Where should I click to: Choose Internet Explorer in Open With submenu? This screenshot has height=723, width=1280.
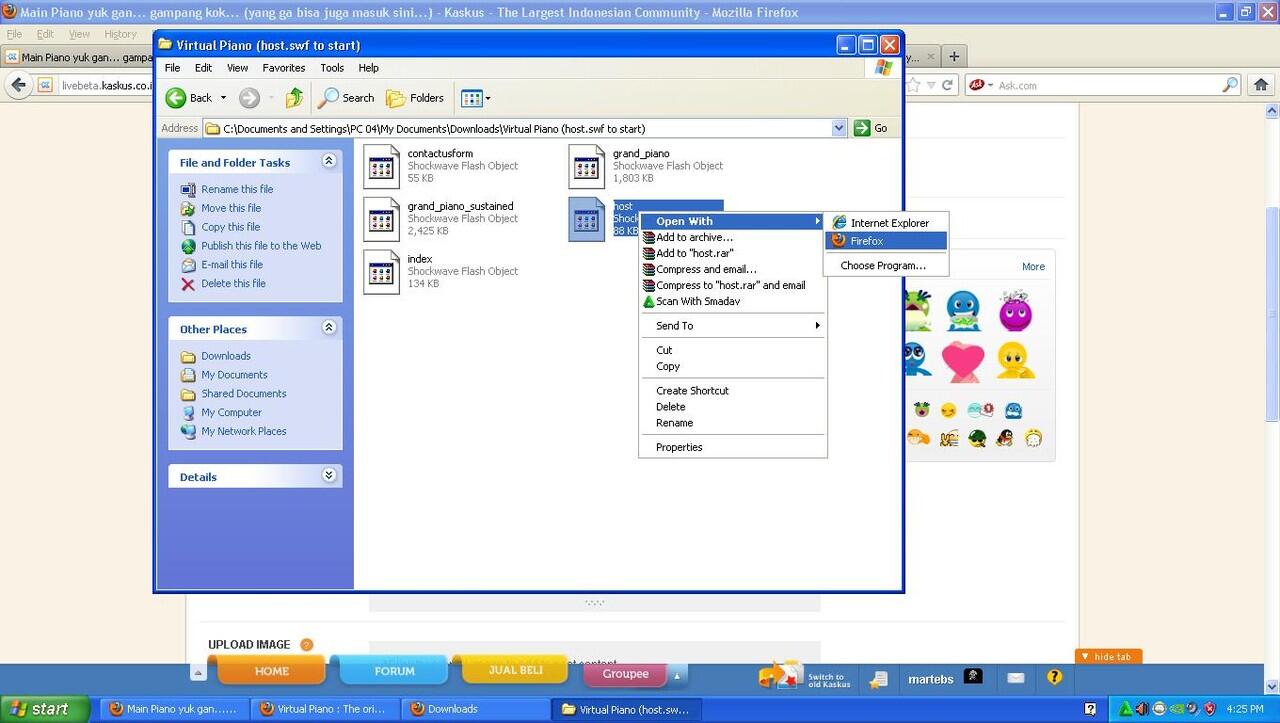pos(886,223)
